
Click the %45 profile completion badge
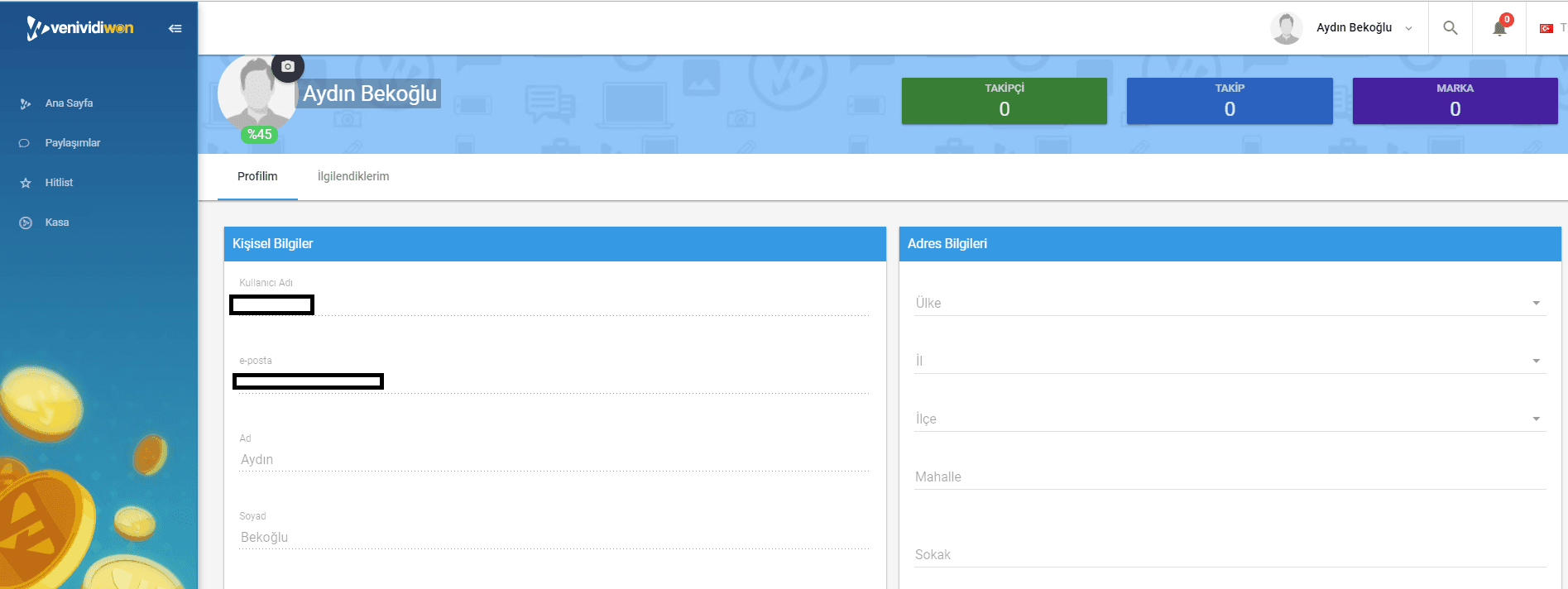click(259, 134)
